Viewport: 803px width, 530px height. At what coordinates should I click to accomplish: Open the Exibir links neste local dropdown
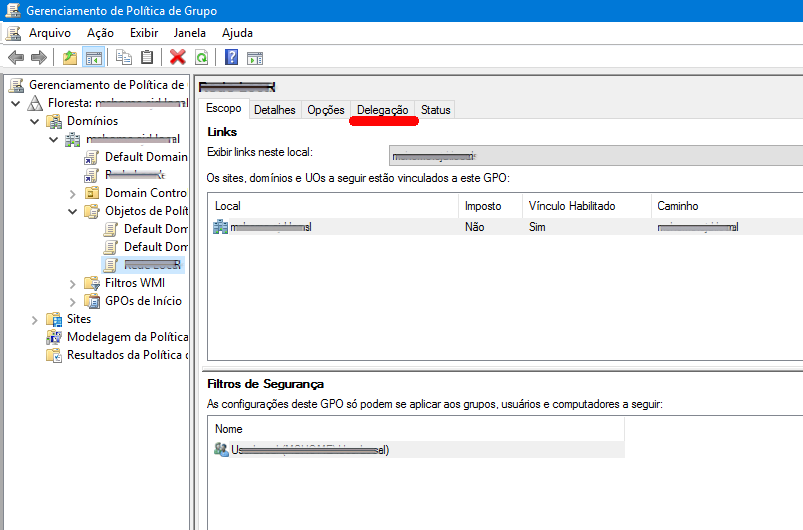tap(596, 154)
